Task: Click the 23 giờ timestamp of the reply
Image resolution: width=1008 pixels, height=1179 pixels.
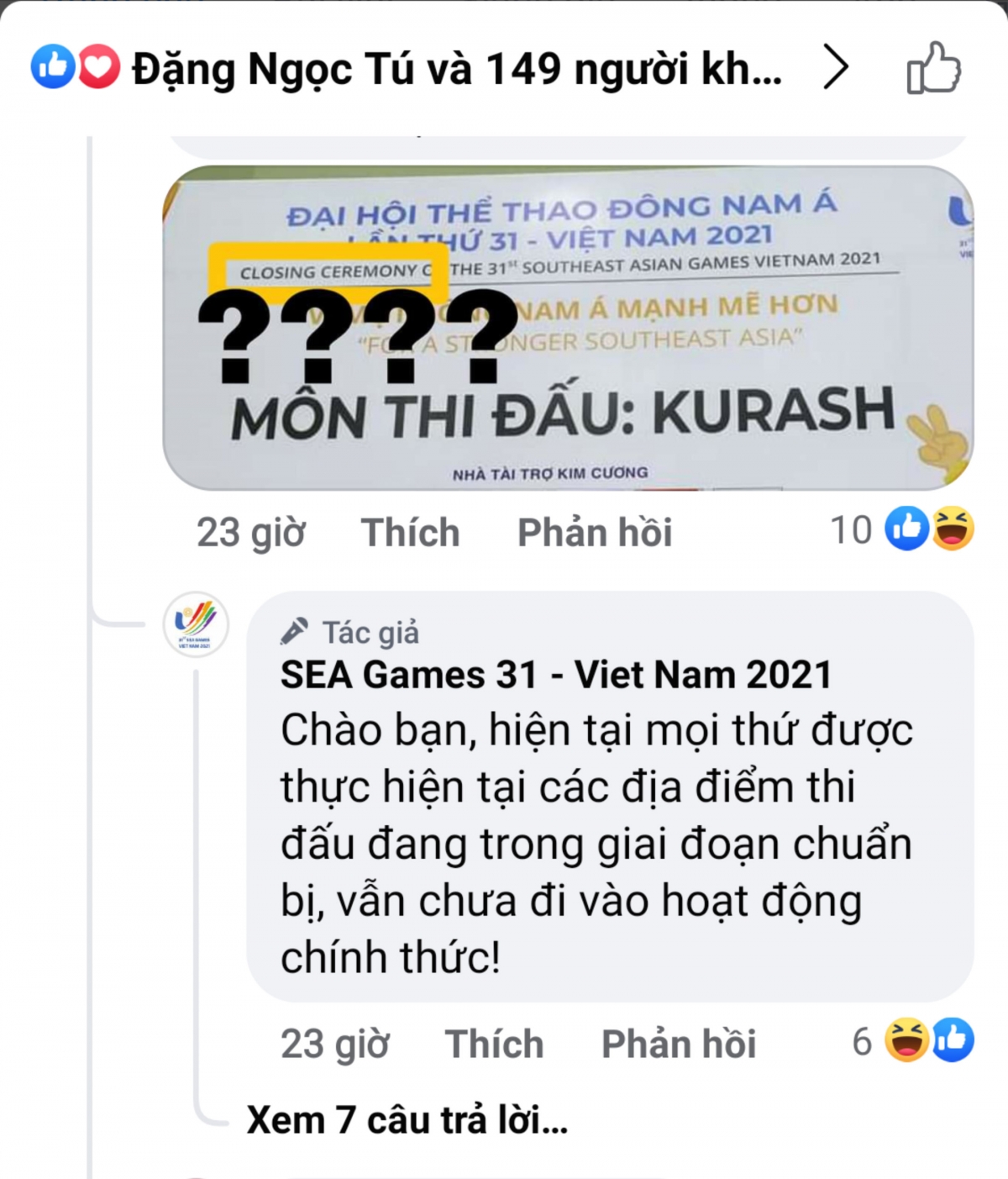Action: click(x=334, y=1045)
